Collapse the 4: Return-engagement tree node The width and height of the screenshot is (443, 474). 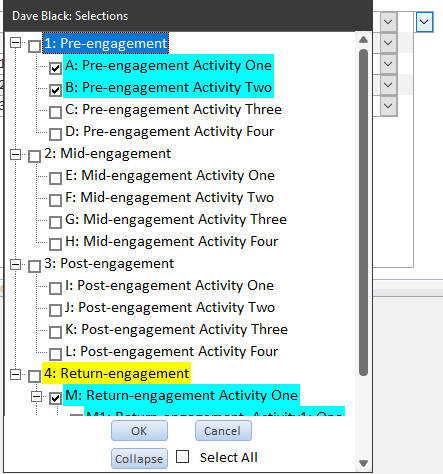click(x=15, y=374)
